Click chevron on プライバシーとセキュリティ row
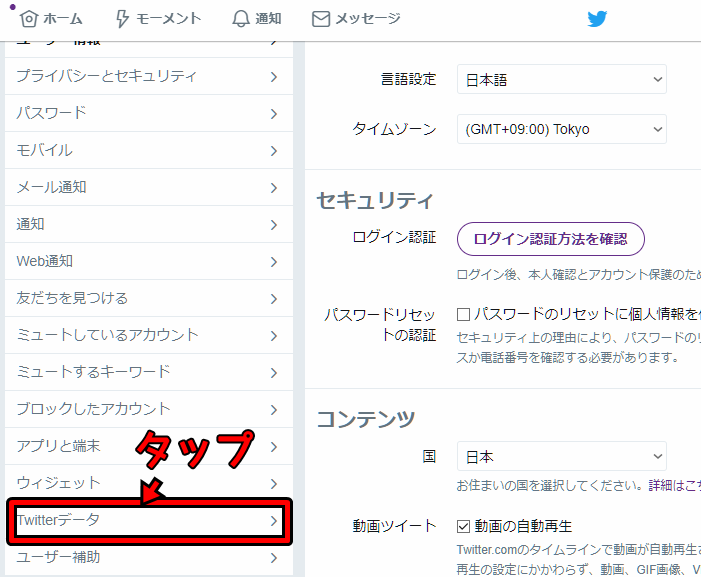This screenshot has height=577, width=701. click(x=274, y=77)
